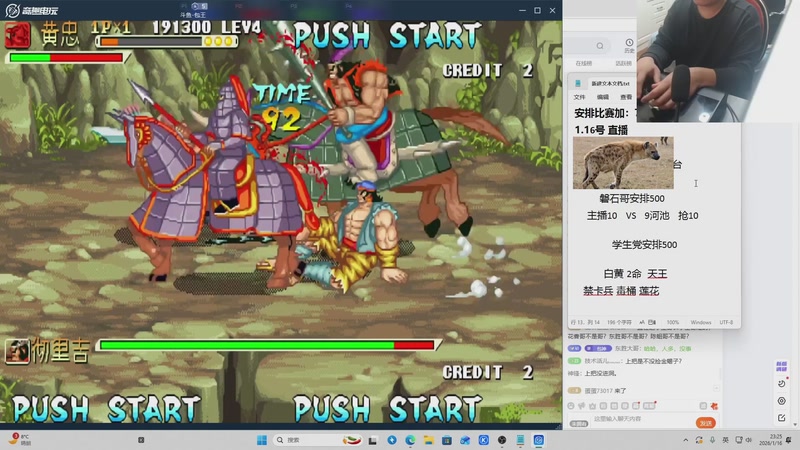
Task: Click the Windows line ending in Notepad status bar
Action: pos(701,322)
